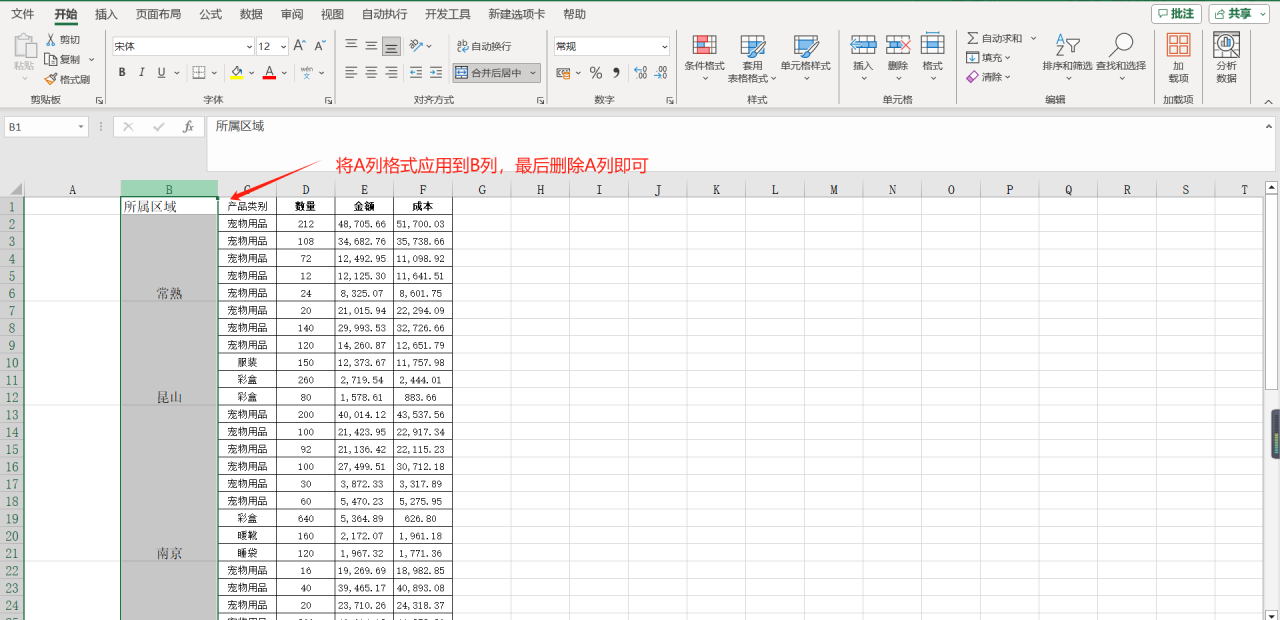The height and width of the screenshot is (620, 1280).
Task: Click the Decrease Indent icon
Action: 416,72
